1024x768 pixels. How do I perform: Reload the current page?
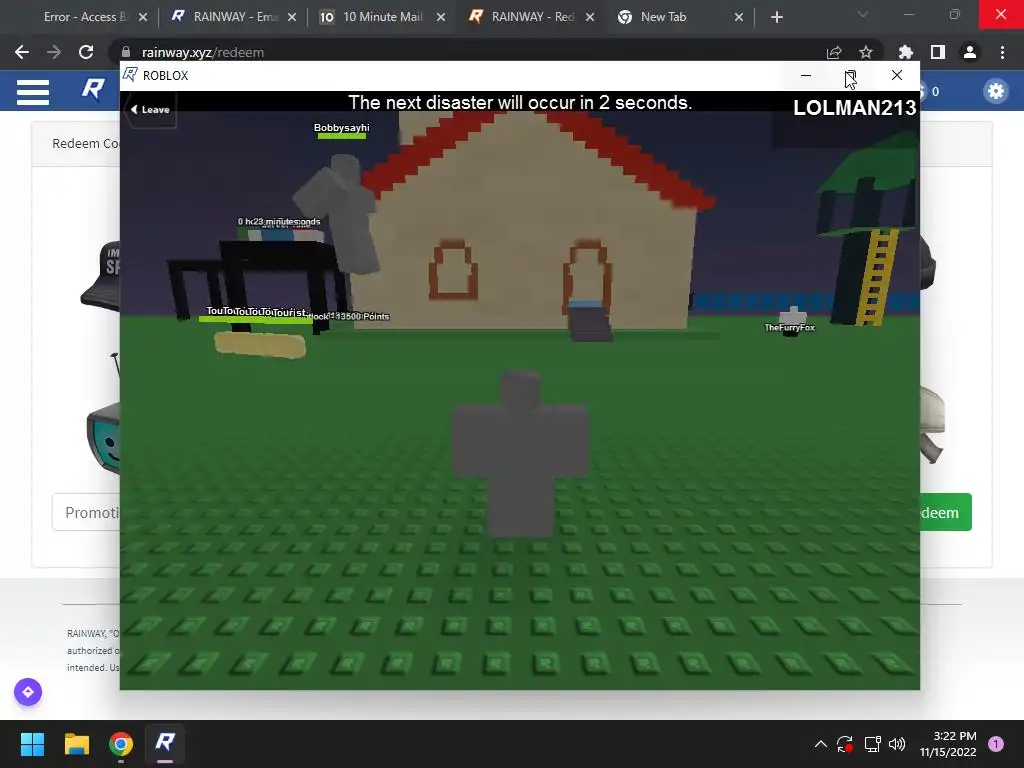(x=86, y=52)
